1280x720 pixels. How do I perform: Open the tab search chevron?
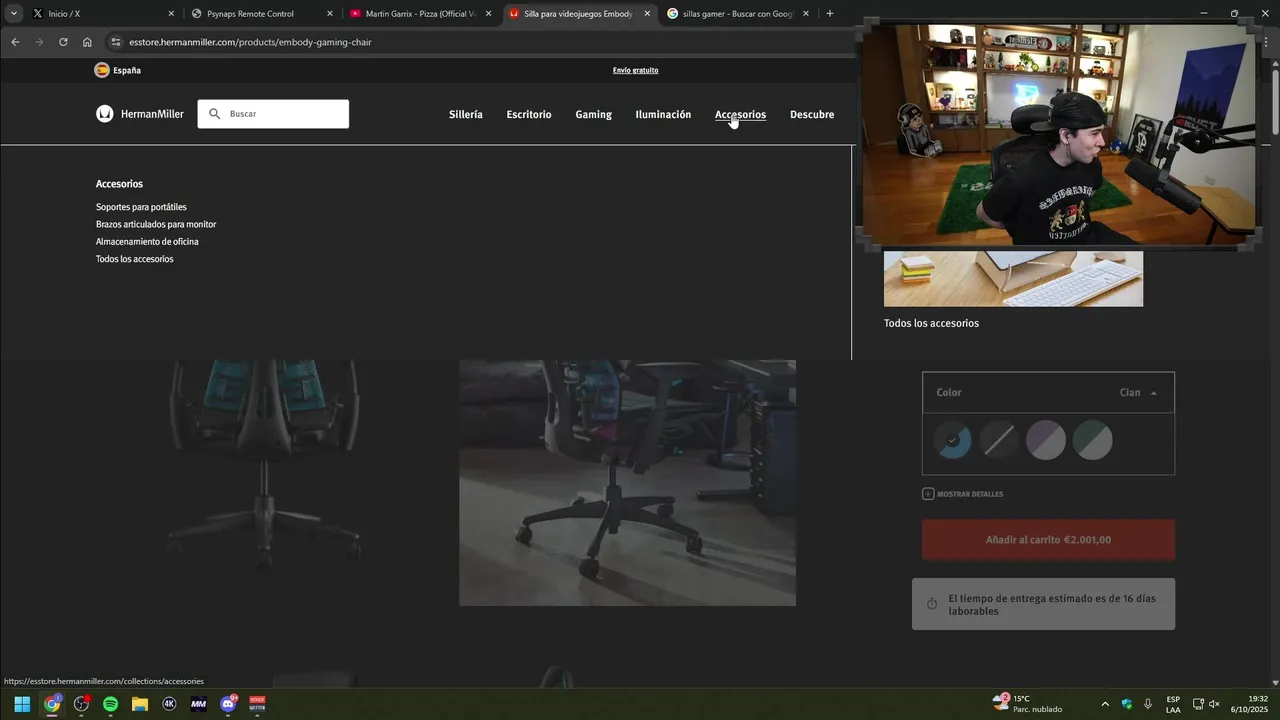point(14,14)
